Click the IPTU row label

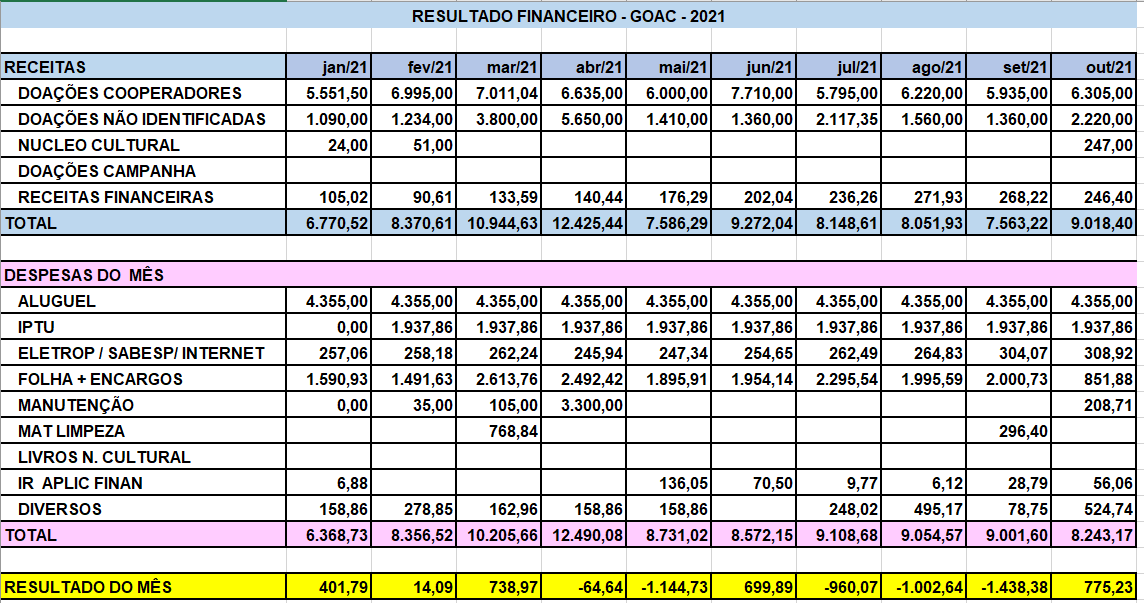point(143,327)
